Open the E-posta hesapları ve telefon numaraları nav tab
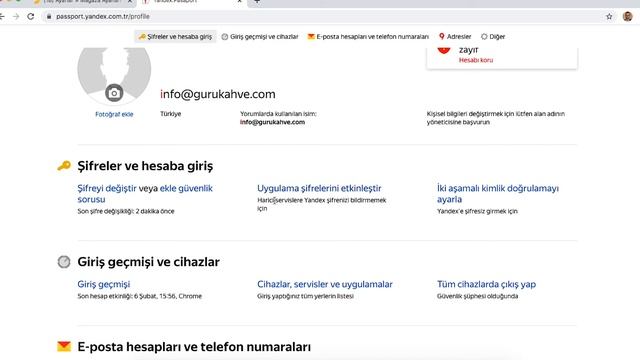Viewport: 640px width, 360px height. [x=368, y=36]
